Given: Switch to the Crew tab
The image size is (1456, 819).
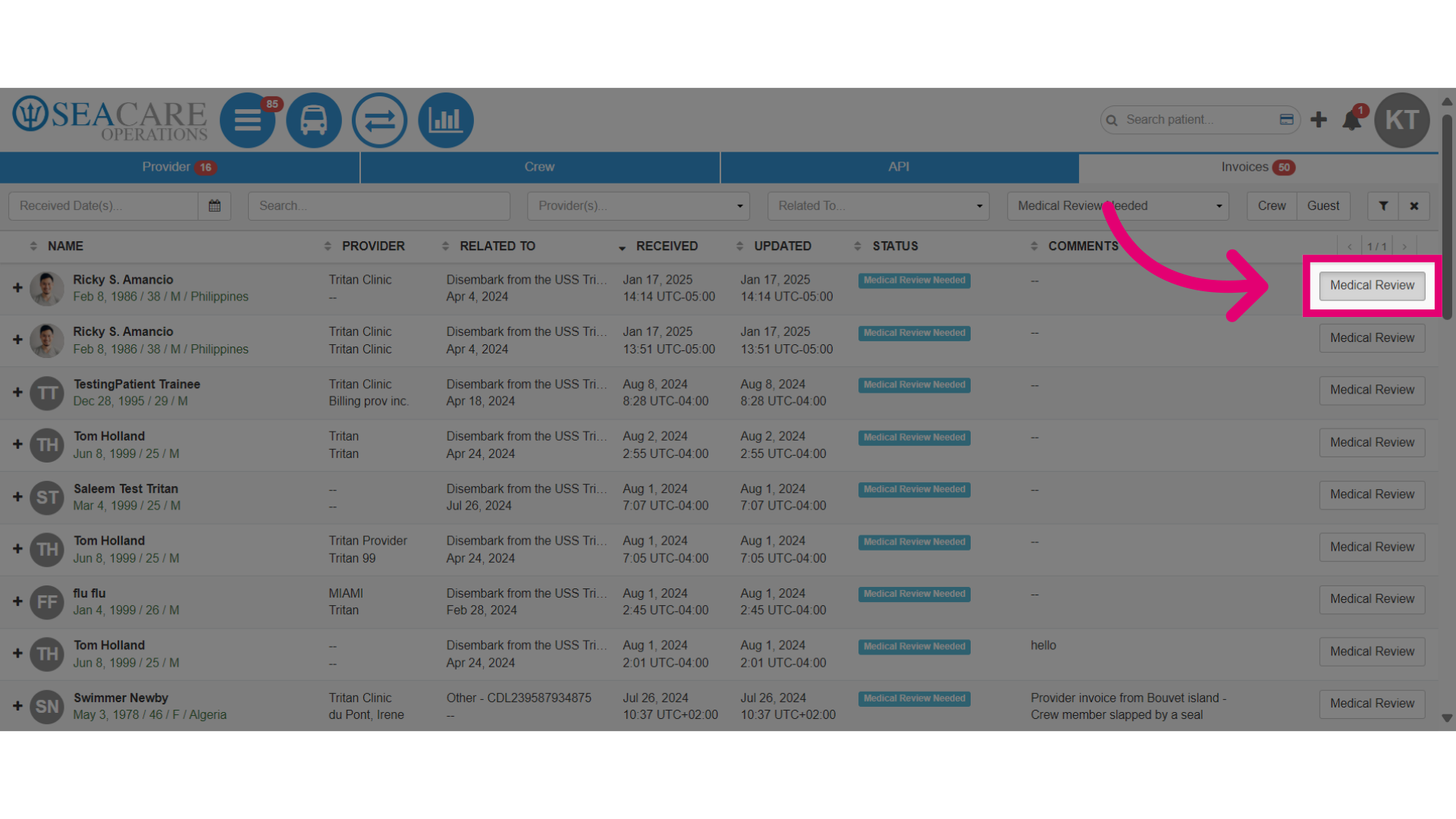Looking at the screenshot, I should click(539, 168).
